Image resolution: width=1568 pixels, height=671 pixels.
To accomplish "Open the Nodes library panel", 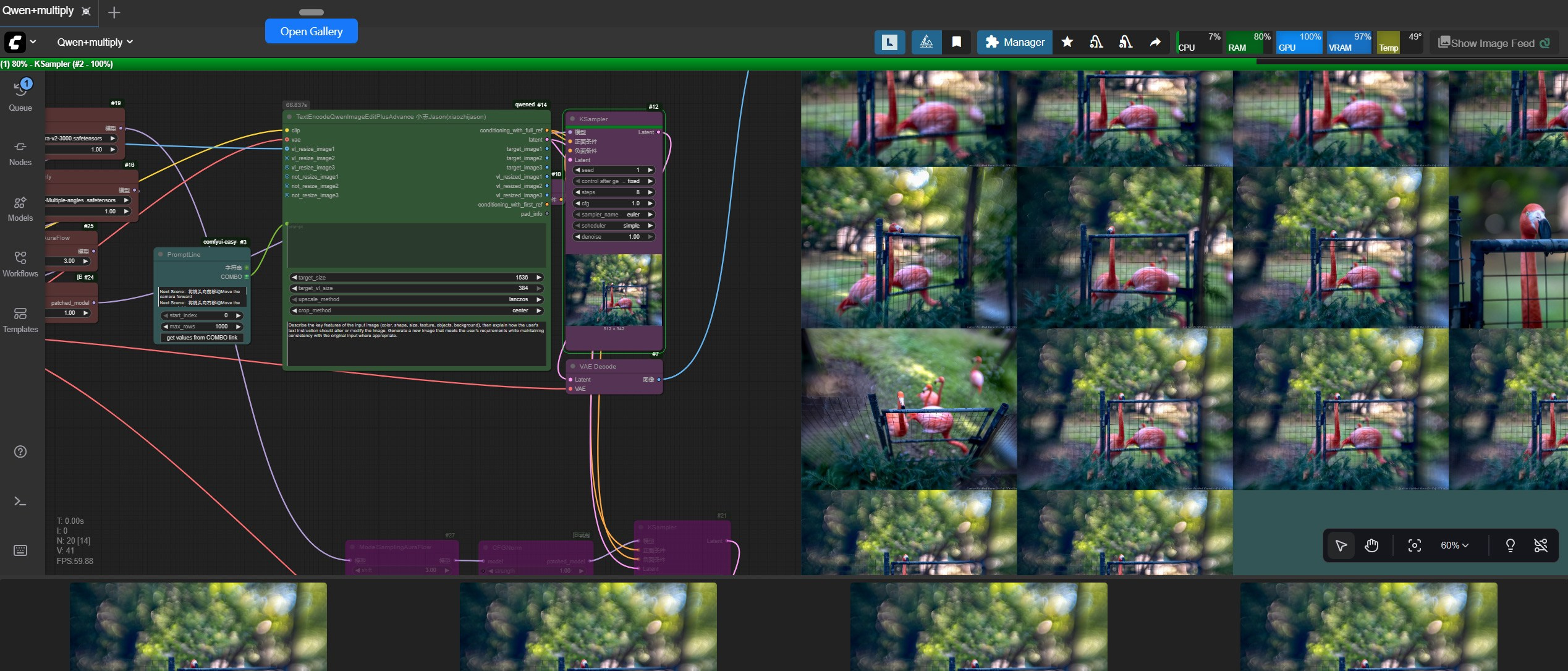I will coord(20,153).
